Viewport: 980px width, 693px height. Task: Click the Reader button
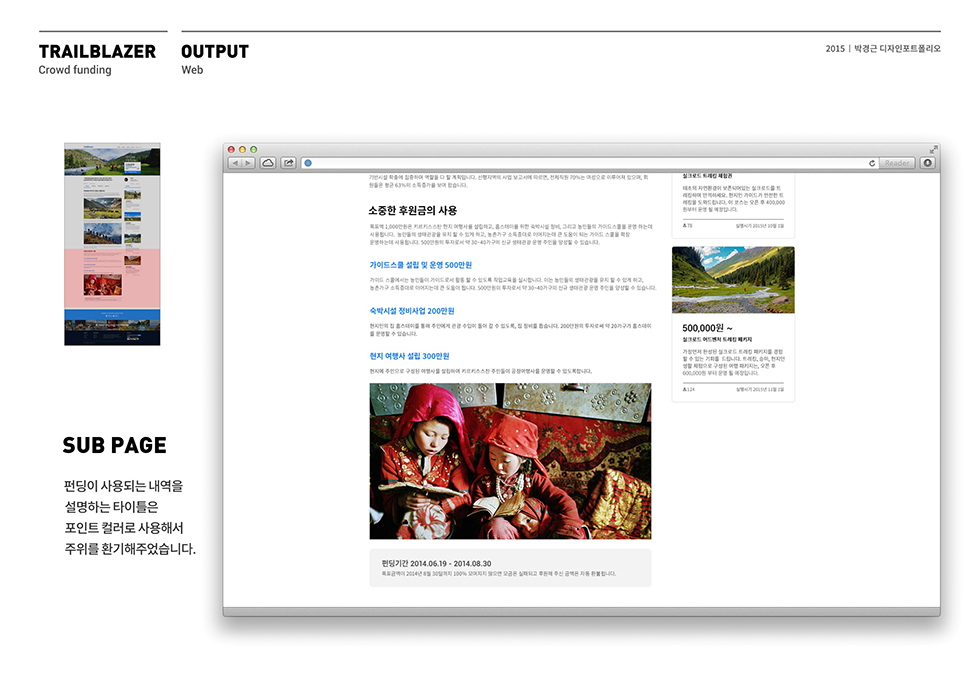897,163
